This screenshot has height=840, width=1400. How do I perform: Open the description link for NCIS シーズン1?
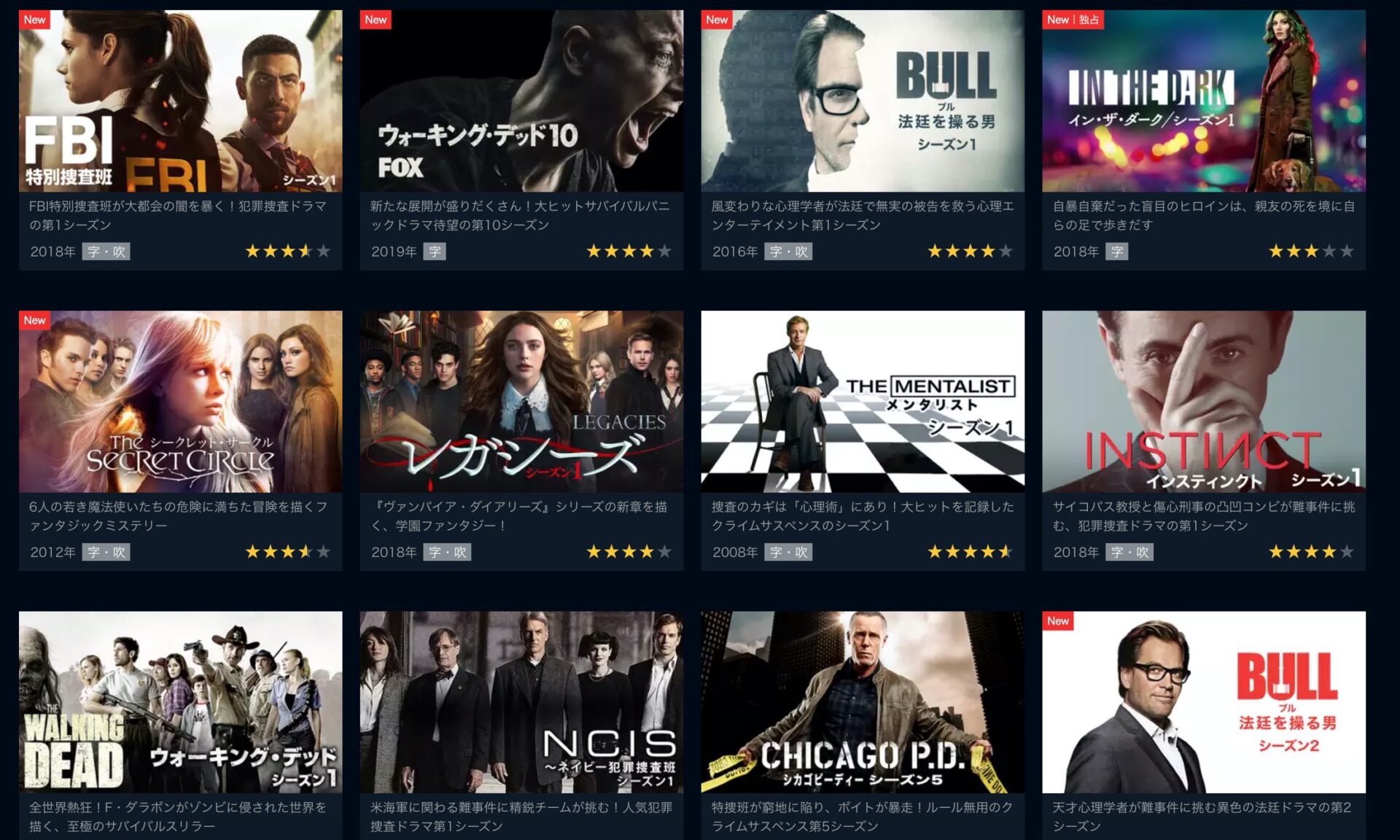[521, 817]
